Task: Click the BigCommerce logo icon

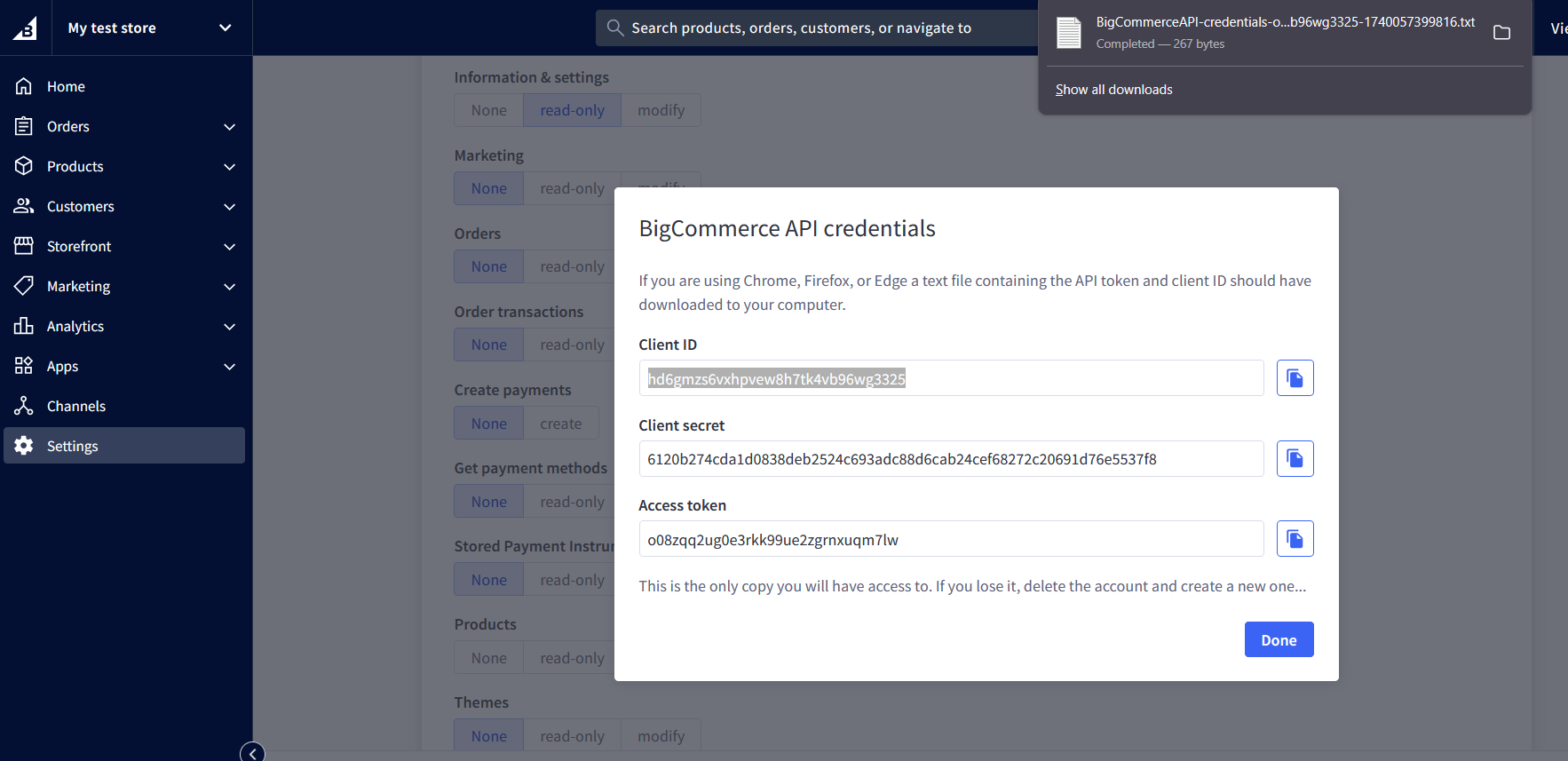Action: 25,28
